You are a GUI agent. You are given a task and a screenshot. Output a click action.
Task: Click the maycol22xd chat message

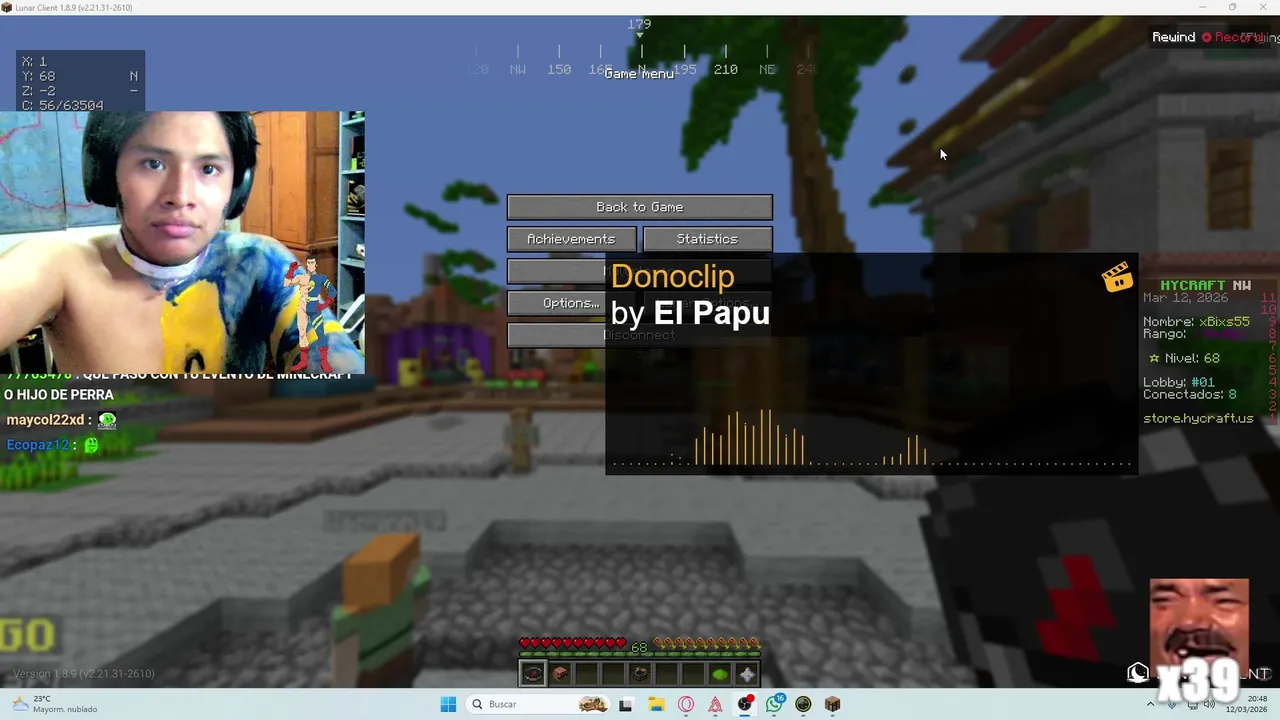[x=61, y=421]
